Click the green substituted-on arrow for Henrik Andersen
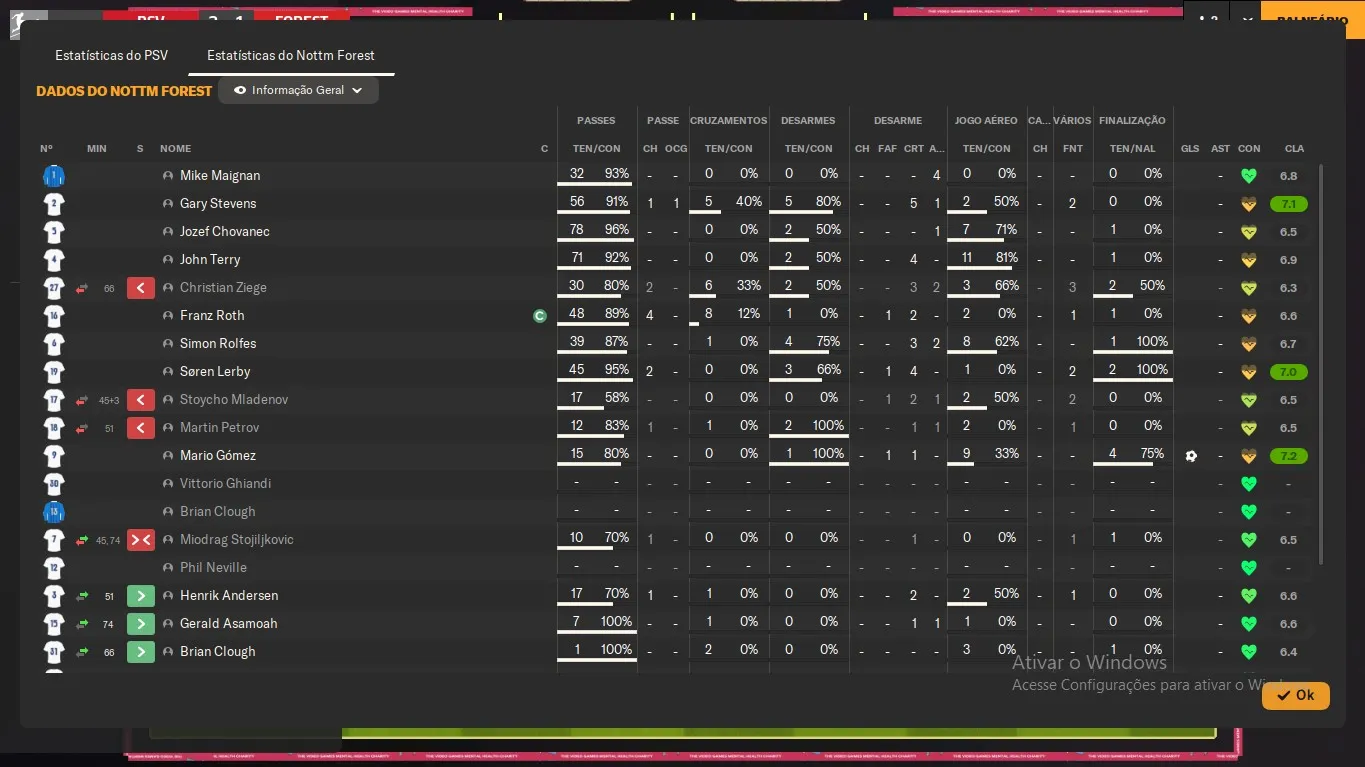1365x767 pixels. pyautogui.click(x=141, y=596)
